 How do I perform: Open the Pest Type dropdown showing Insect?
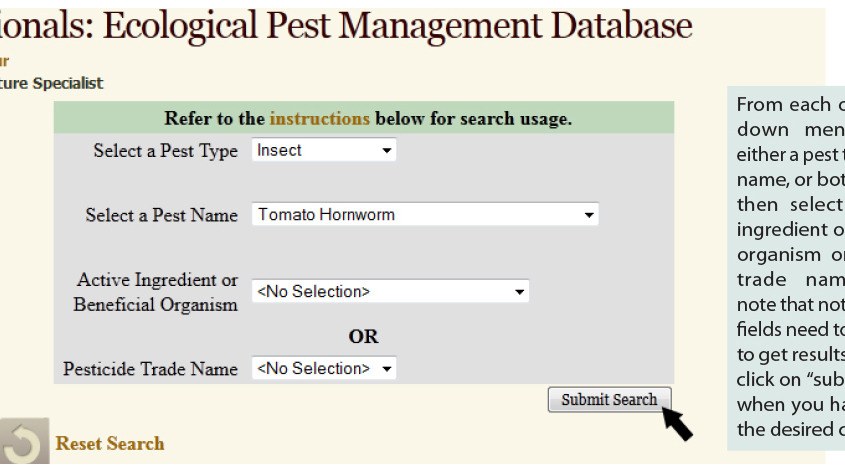(323, 151)
